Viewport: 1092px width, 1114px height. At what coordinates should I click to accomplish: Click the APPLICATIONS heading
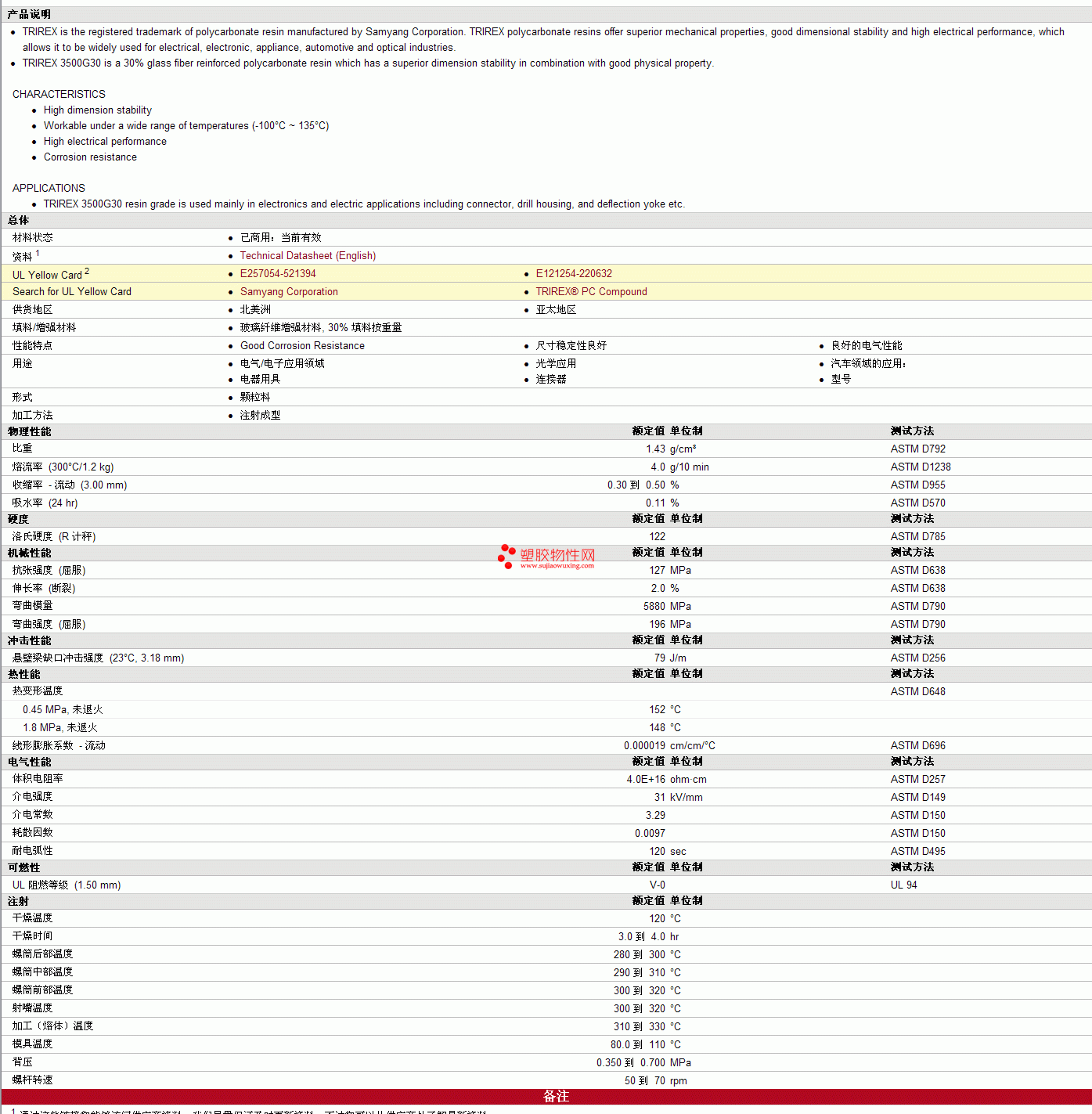pyautogui.click(x=49, y=188)
